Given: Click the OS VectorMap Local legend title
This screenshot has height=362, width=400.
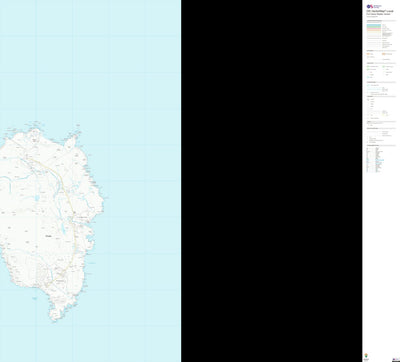Looking at the screenshot, I should tap(380, 11).
